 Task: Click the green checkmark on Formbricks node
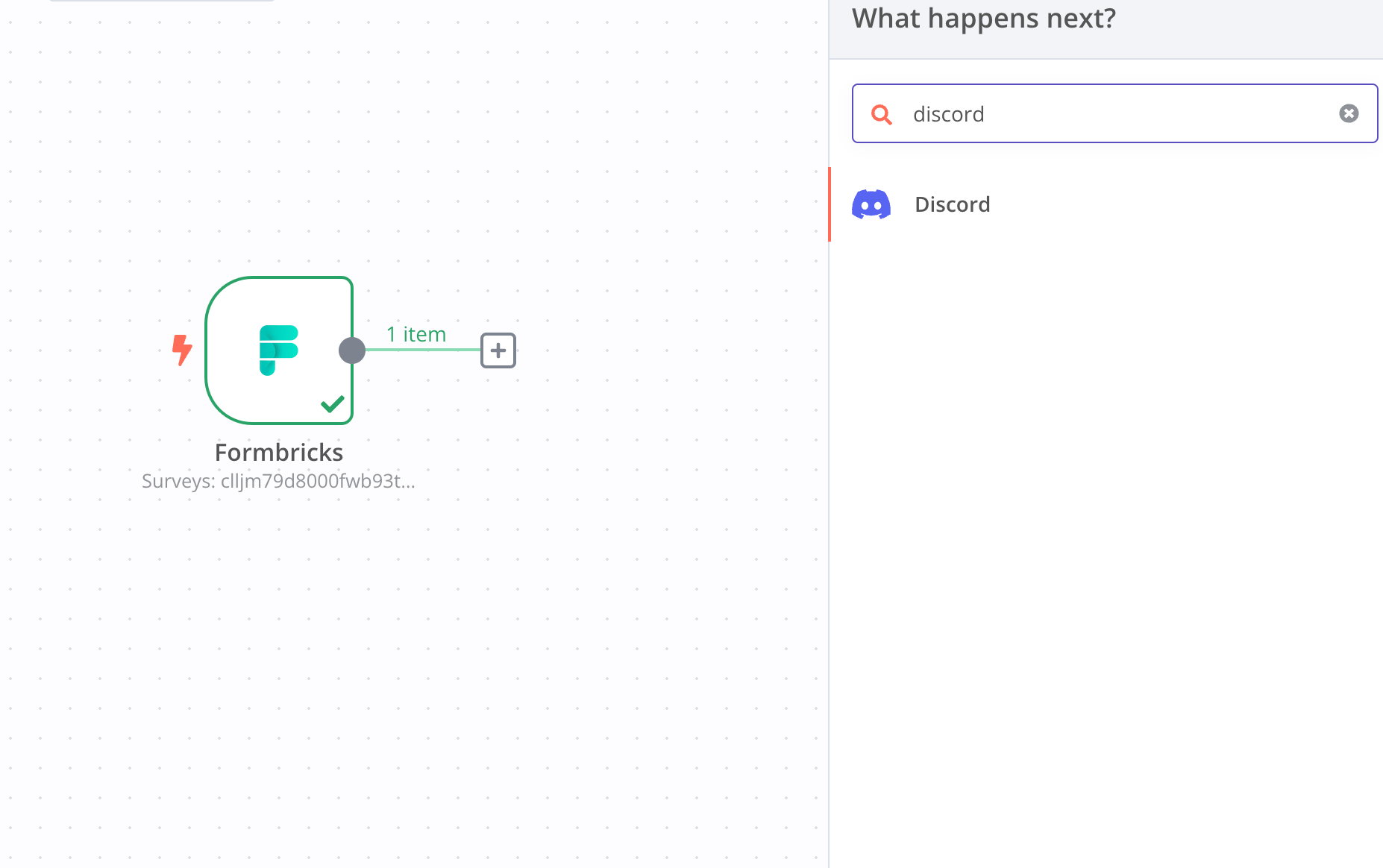tap(333, 403)
